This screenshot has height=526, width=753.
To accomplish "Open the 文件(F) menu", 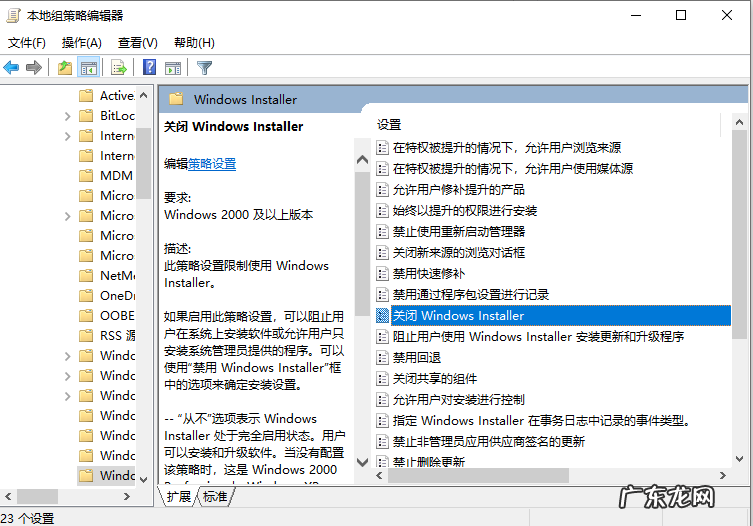I will tap(26, 43).
